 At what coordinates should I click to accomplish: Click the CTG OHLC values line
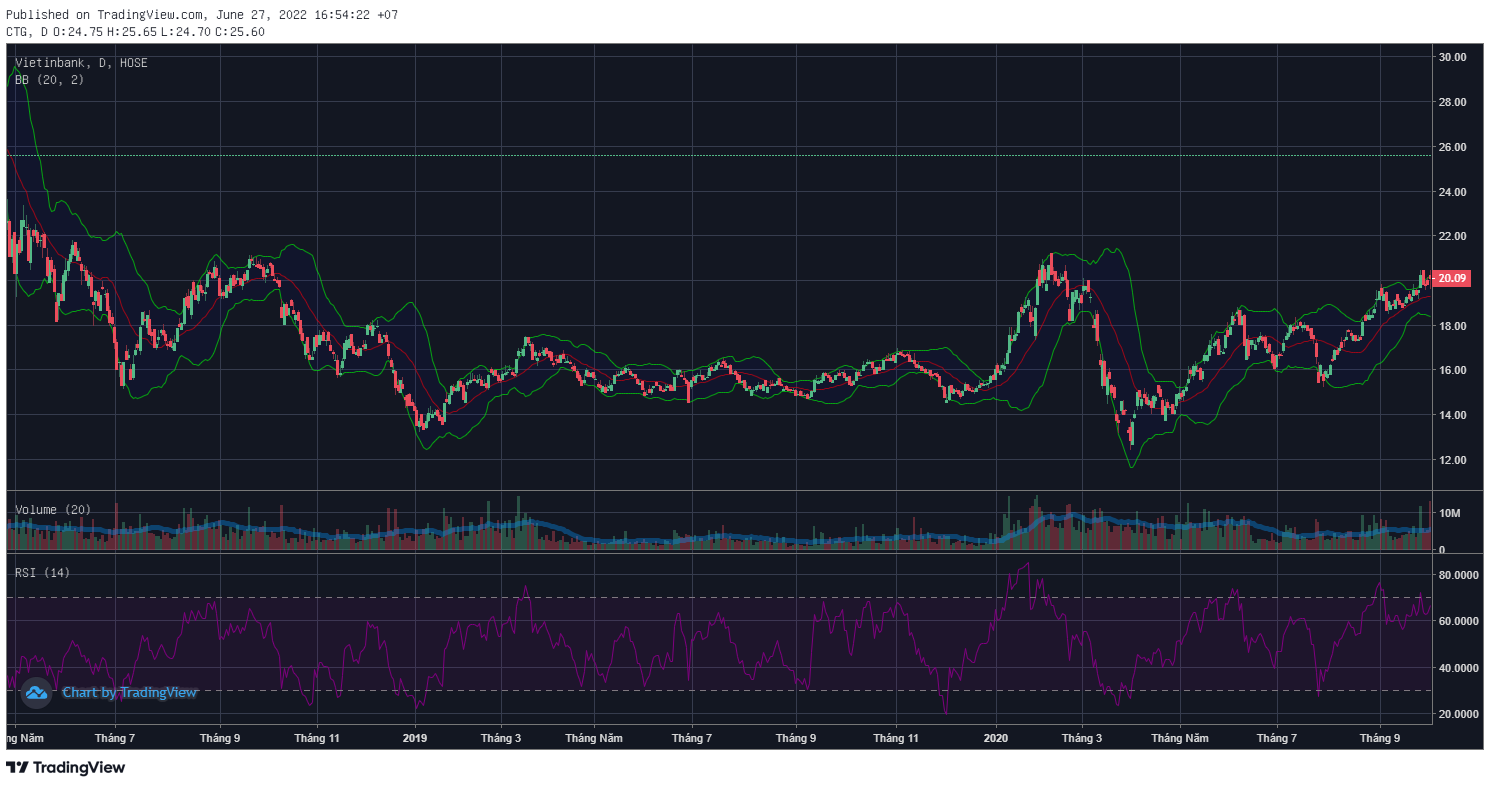click(x=136, y=31)
